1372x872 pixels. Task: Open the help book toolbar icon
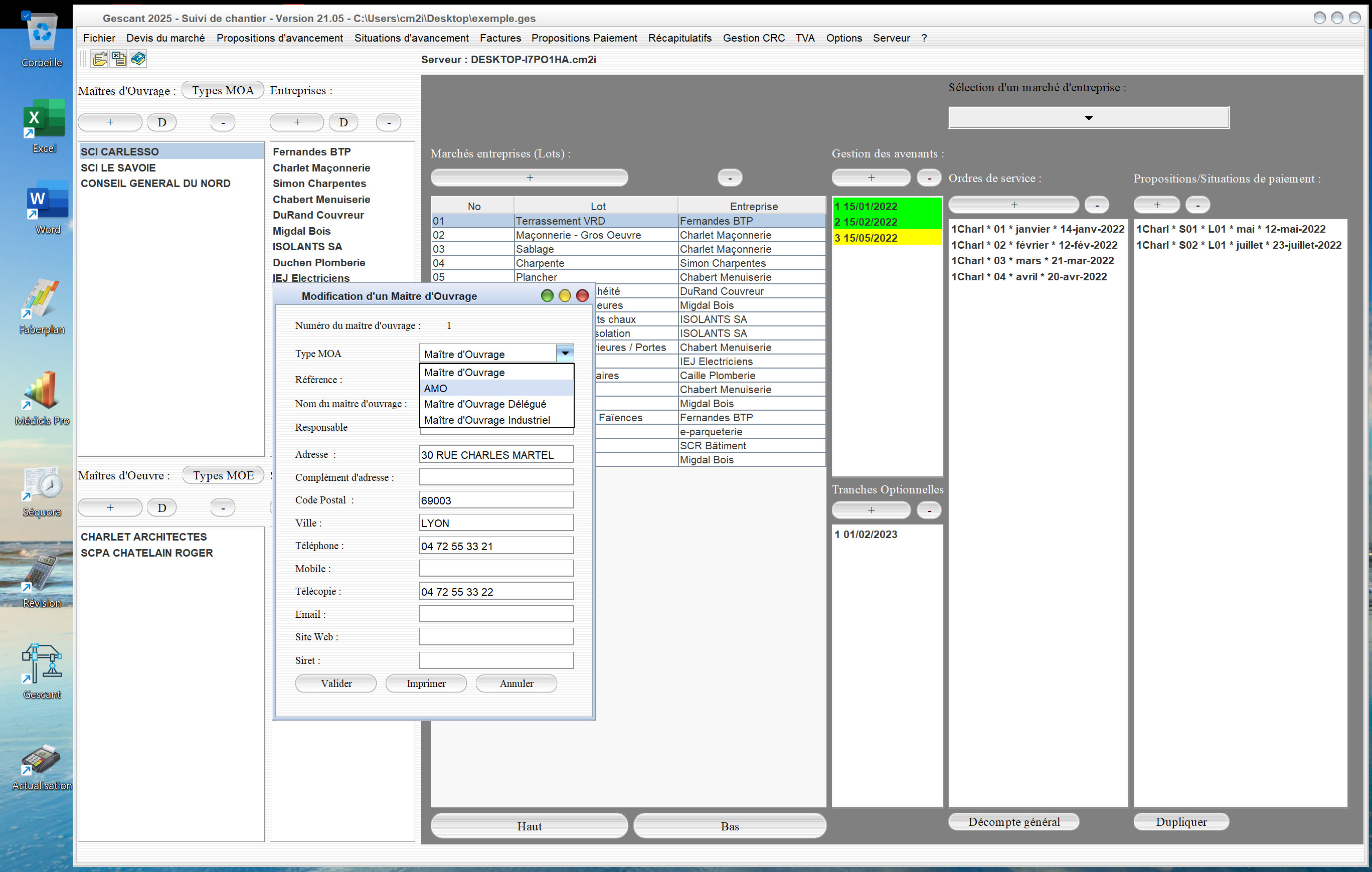coord(138,59)
